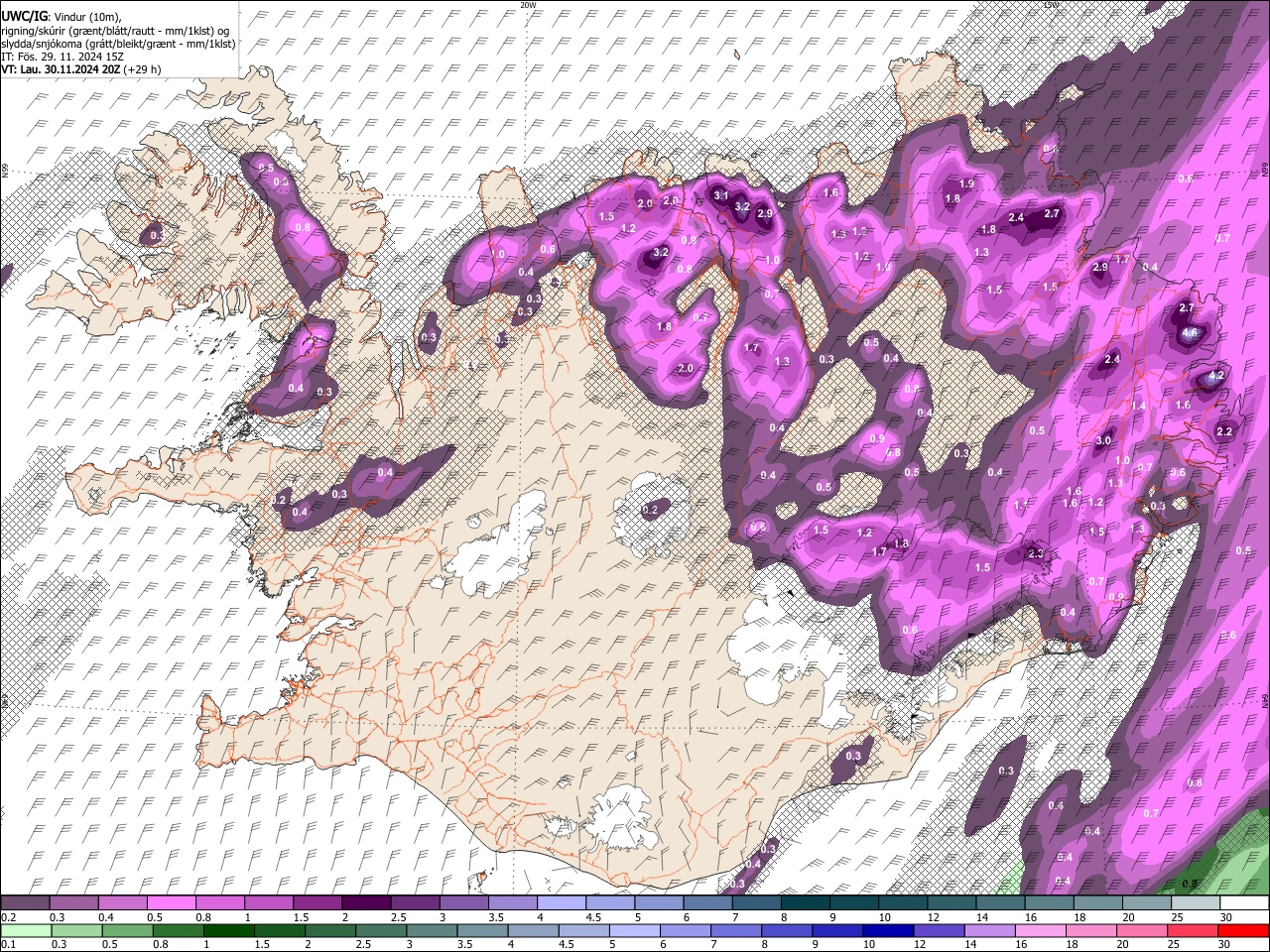
Task: Click the '20W' longitude label at top
Action: [528, 5]
